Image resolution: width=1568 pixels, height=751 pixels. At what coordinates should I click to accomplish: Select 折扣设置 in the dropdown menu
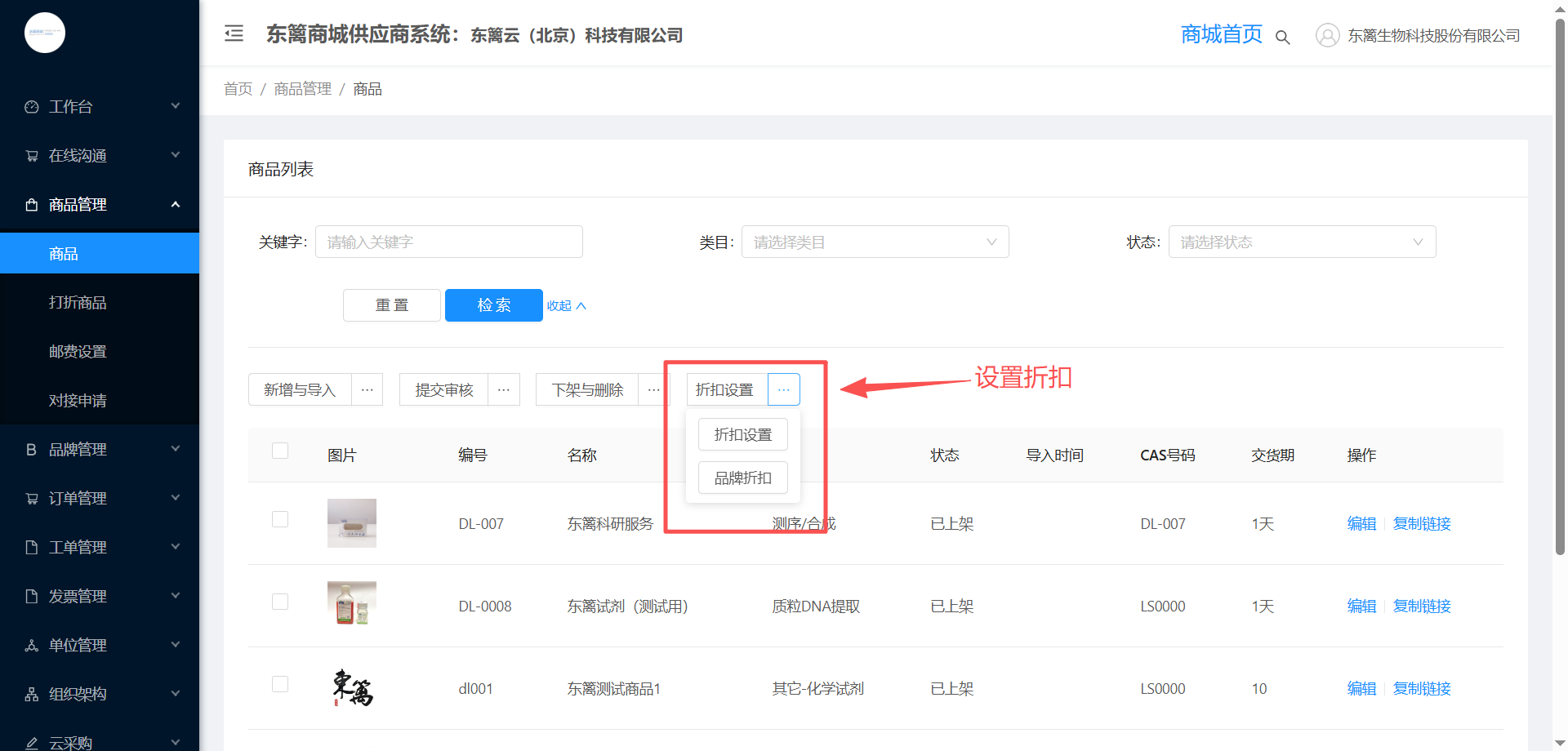pos(743,434)
